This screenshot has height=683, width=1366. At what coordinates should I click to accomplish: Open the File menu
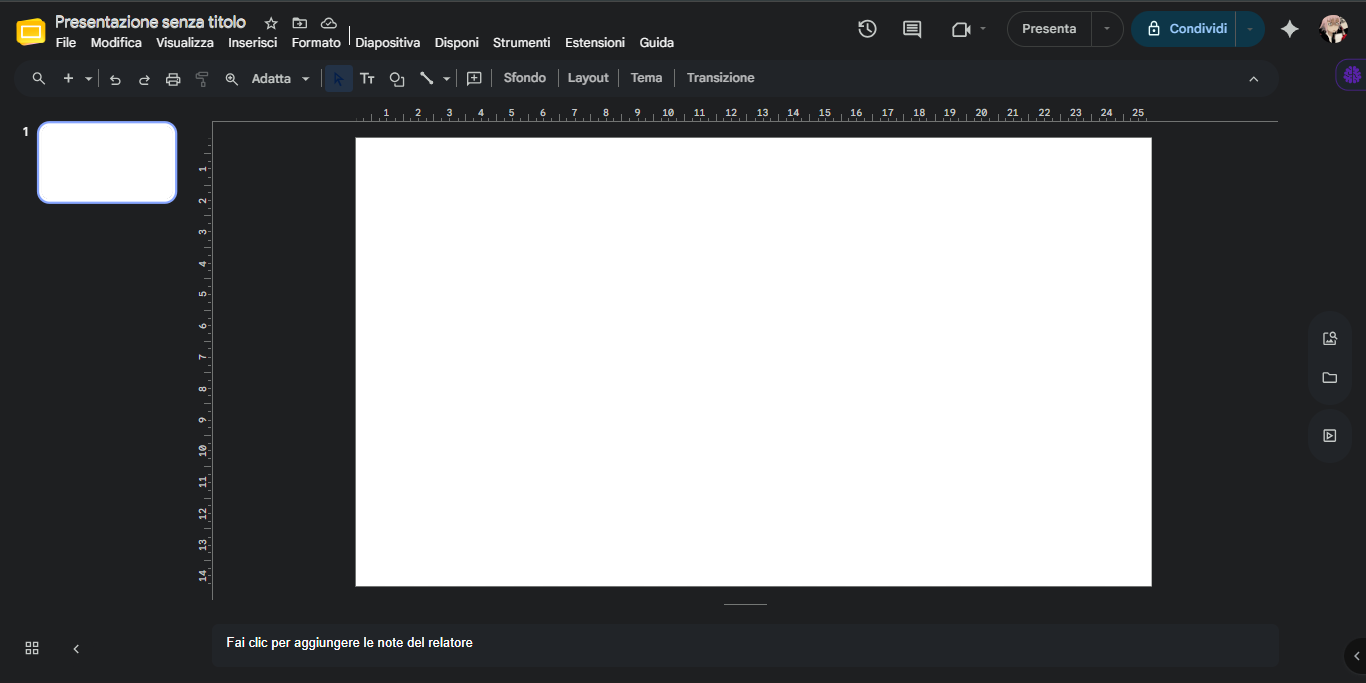click(x=66, y=43)
